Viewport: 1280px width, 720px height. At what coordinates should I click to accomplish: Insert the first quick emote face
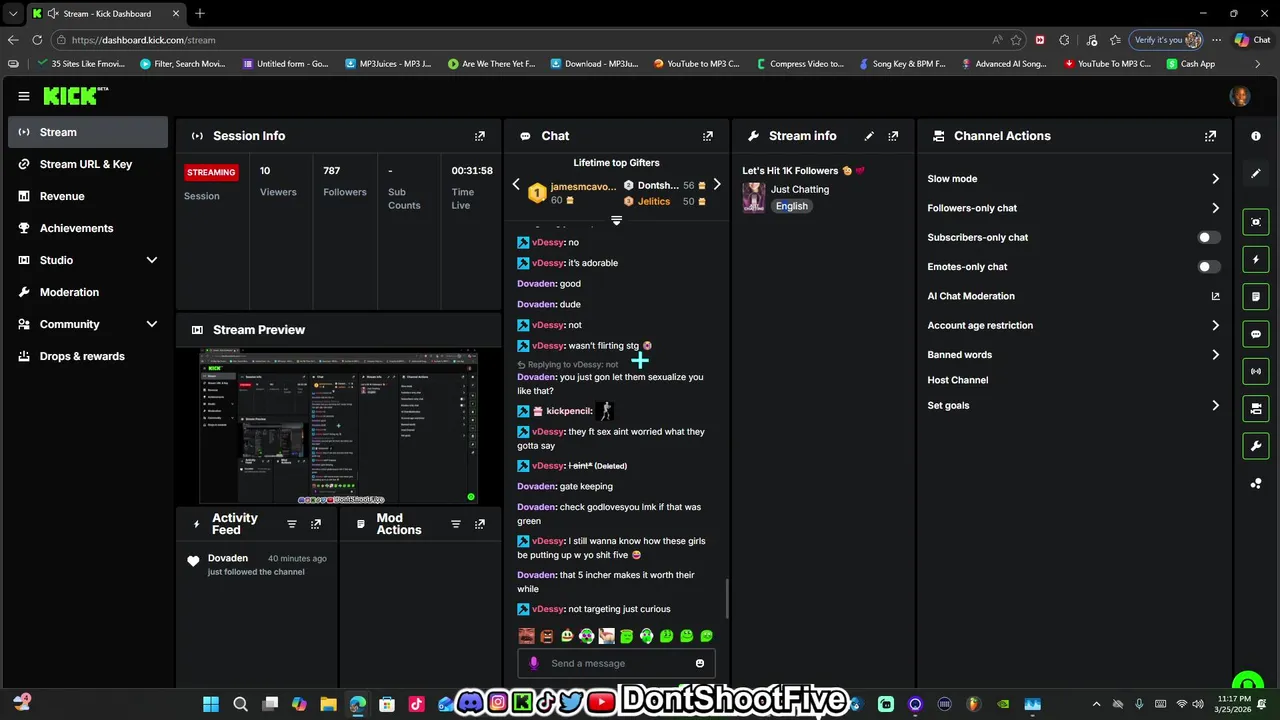click(526, 636)
